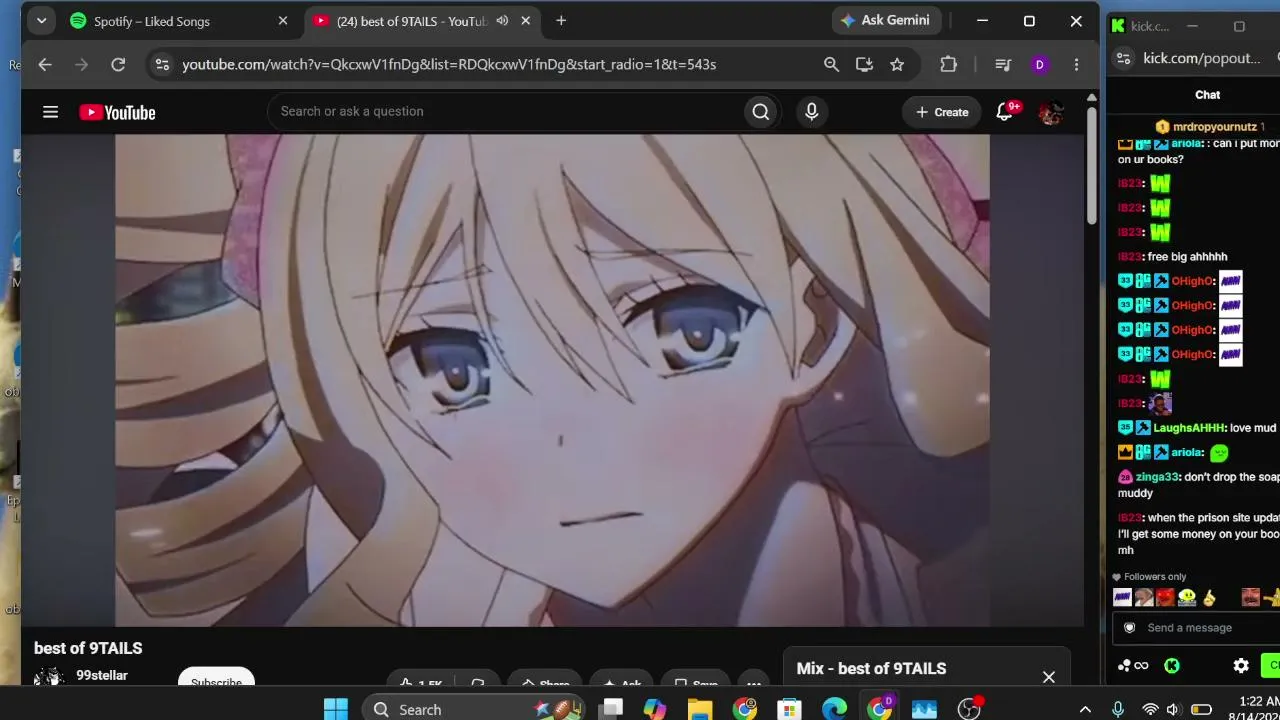The height and width of the screenshot is (720, 1280).
Task: Show hidden system tray icons
Action: [1085, 709]
